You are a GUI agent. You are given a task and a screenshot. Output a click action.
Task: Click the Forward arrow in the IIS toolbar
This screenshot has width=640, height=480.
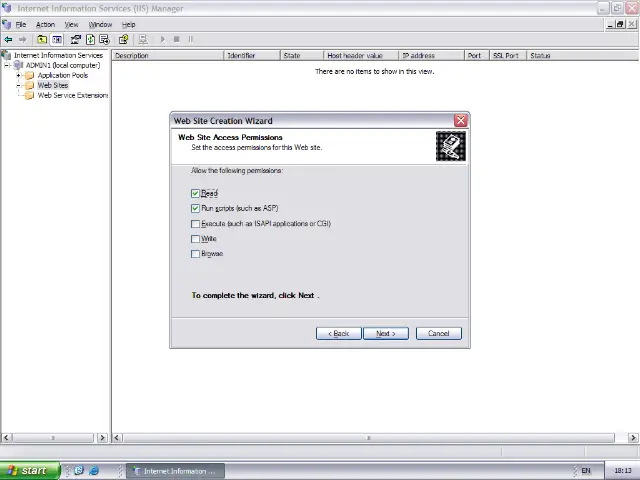click(x=22, y=40)
